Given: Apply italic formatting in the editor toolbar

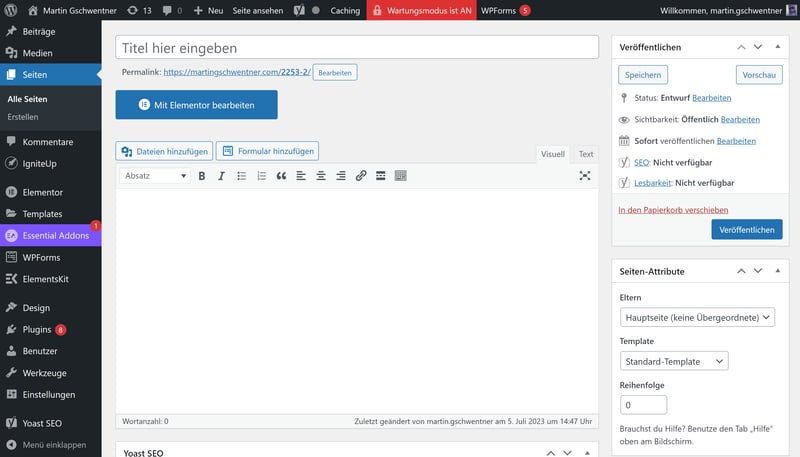Looking at the screenshot, I should 221,176.
